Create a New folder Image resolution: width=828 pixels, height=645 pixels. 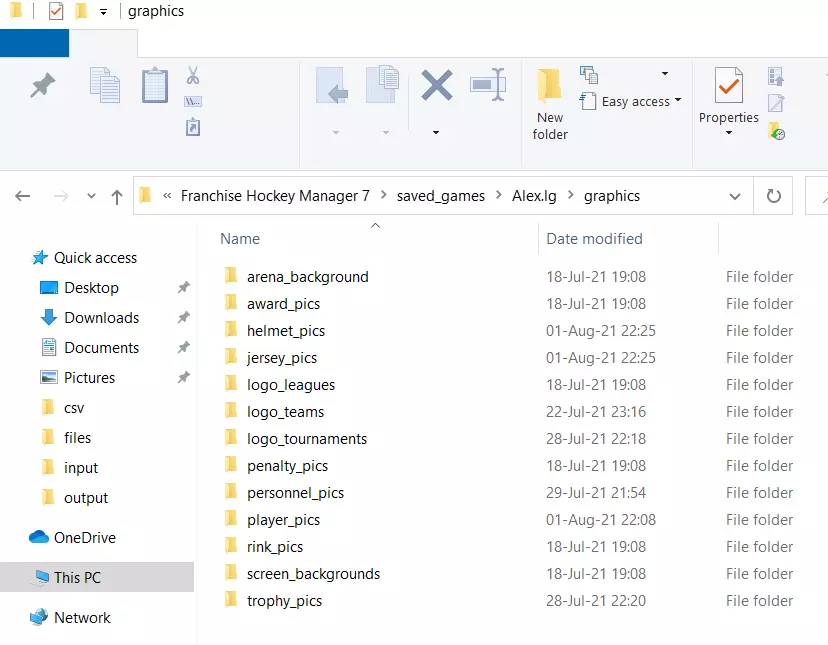[x=550, y=104]
